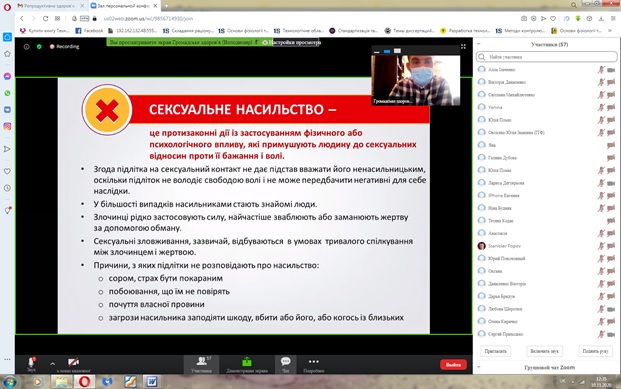This screenshot has width=621, height=389.
Task: Open the meeting info icon near Recording
Action: [x=27, y=47]
